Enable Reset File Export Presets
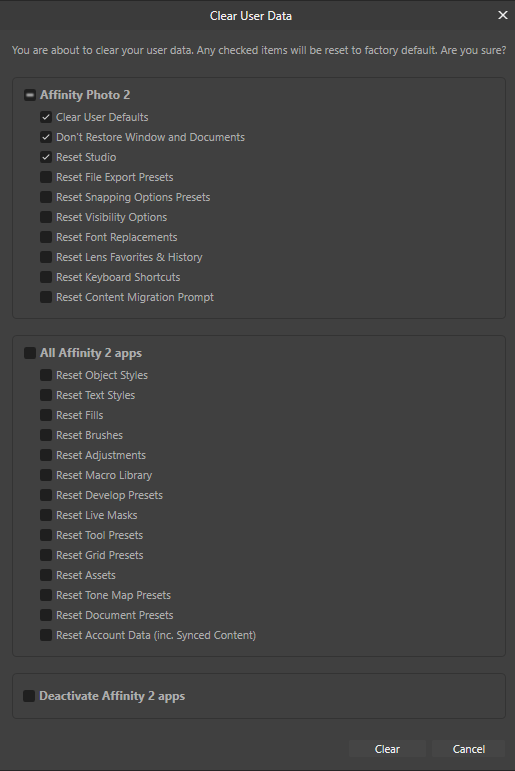This screenshot has height=771, width=515. click(46, 177)
